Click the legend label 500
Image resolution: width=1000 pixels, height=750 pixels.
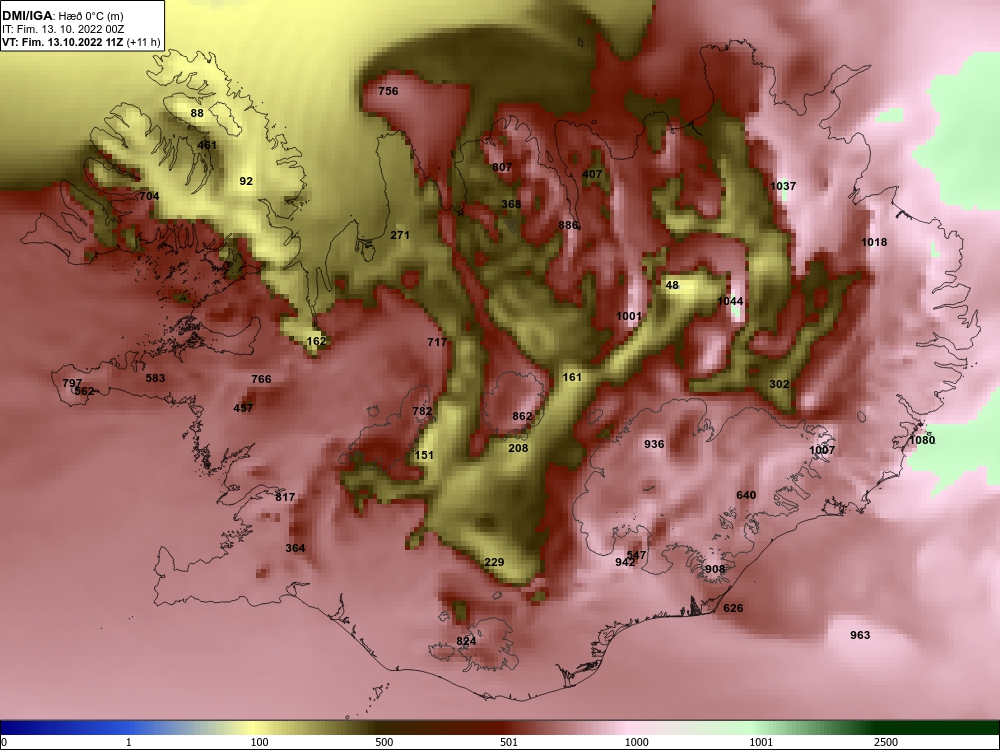(x=384, y=742)
